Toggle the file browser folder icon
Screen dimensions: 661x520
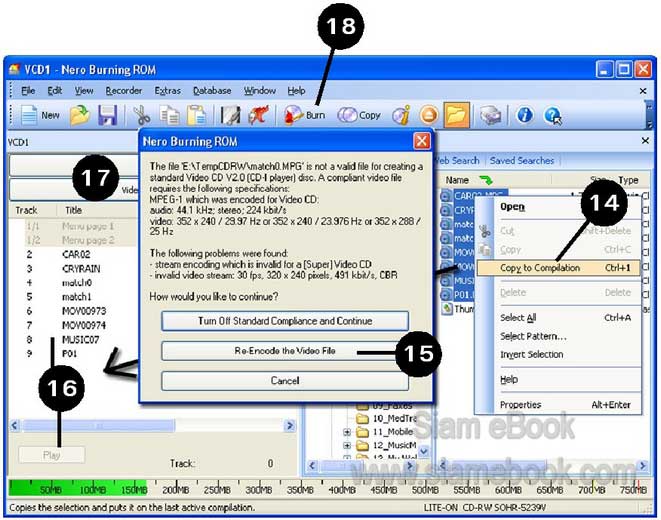[456, 115]
